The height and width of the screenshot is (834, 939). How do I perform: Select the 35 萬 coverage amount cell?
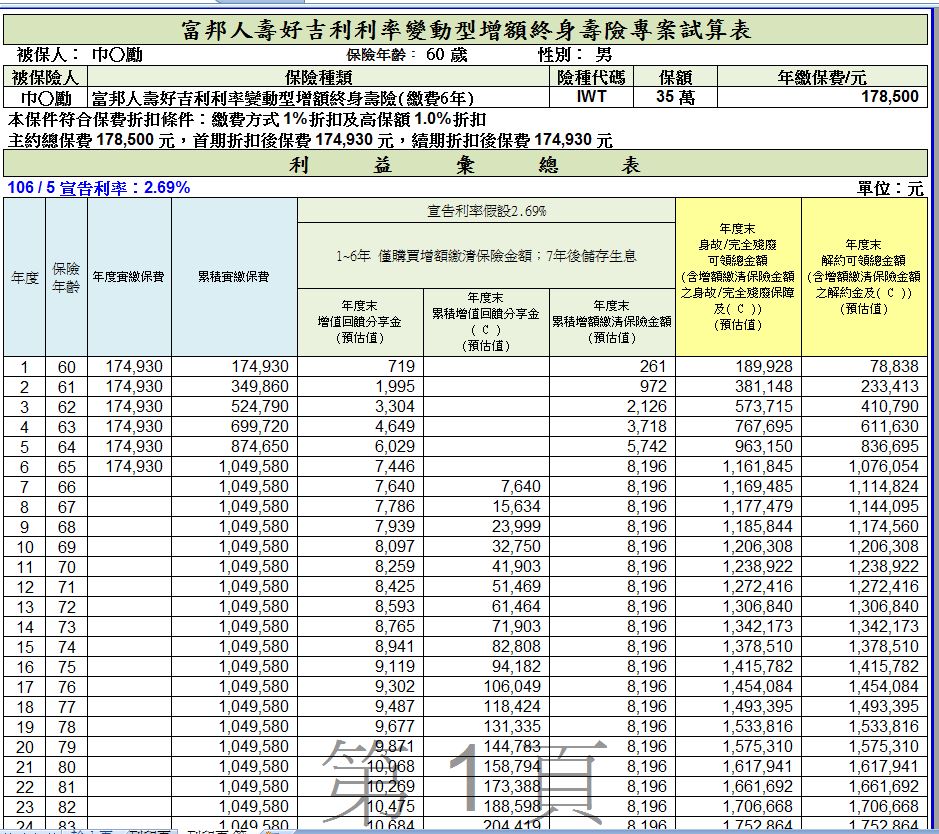click(675, 97)
